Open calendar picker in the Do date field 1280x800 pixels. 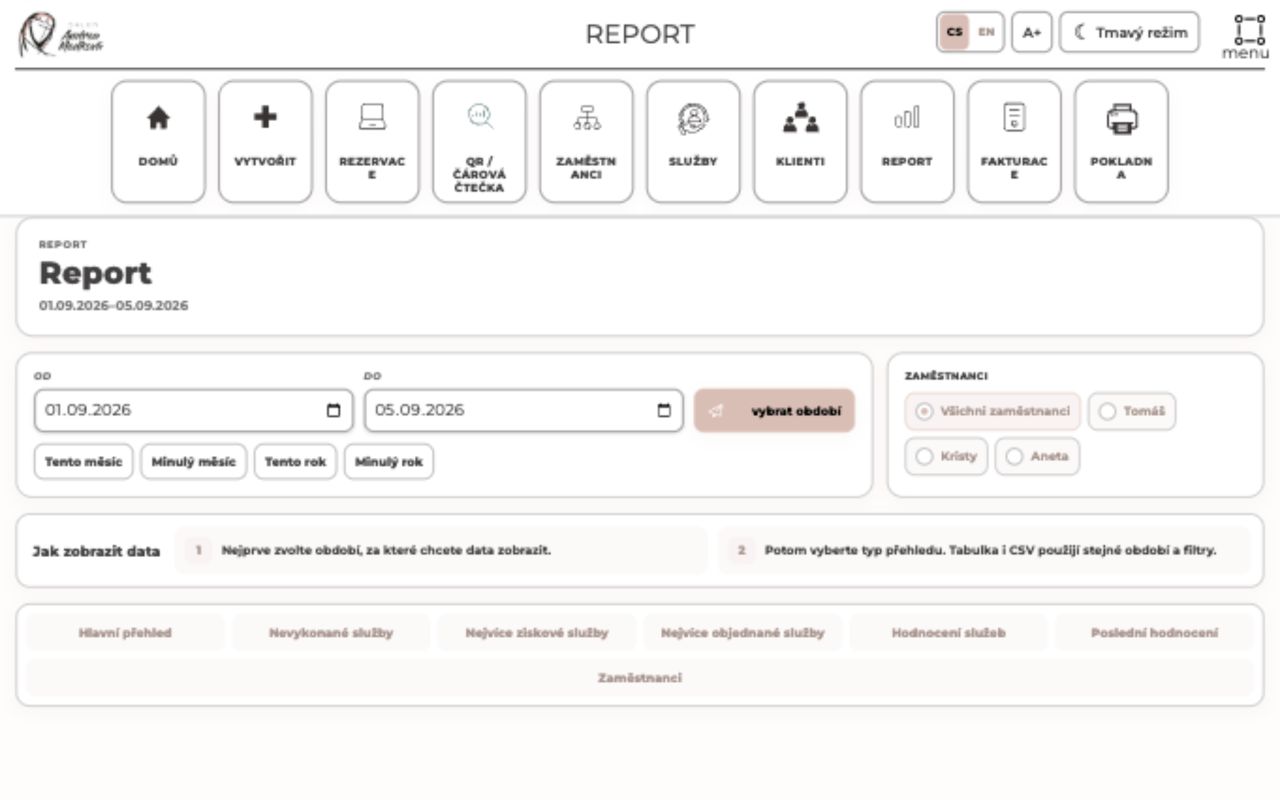(664, 410)
